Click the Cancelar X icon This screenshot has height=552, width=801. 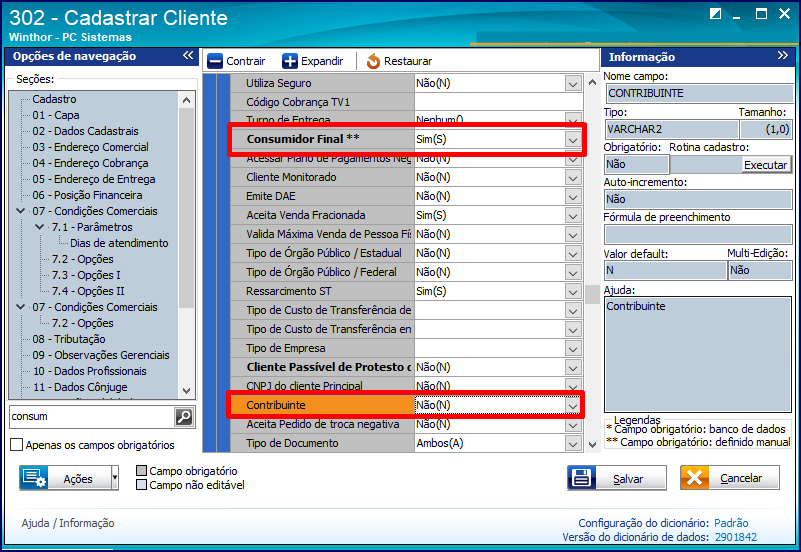(x=695, y=478)
